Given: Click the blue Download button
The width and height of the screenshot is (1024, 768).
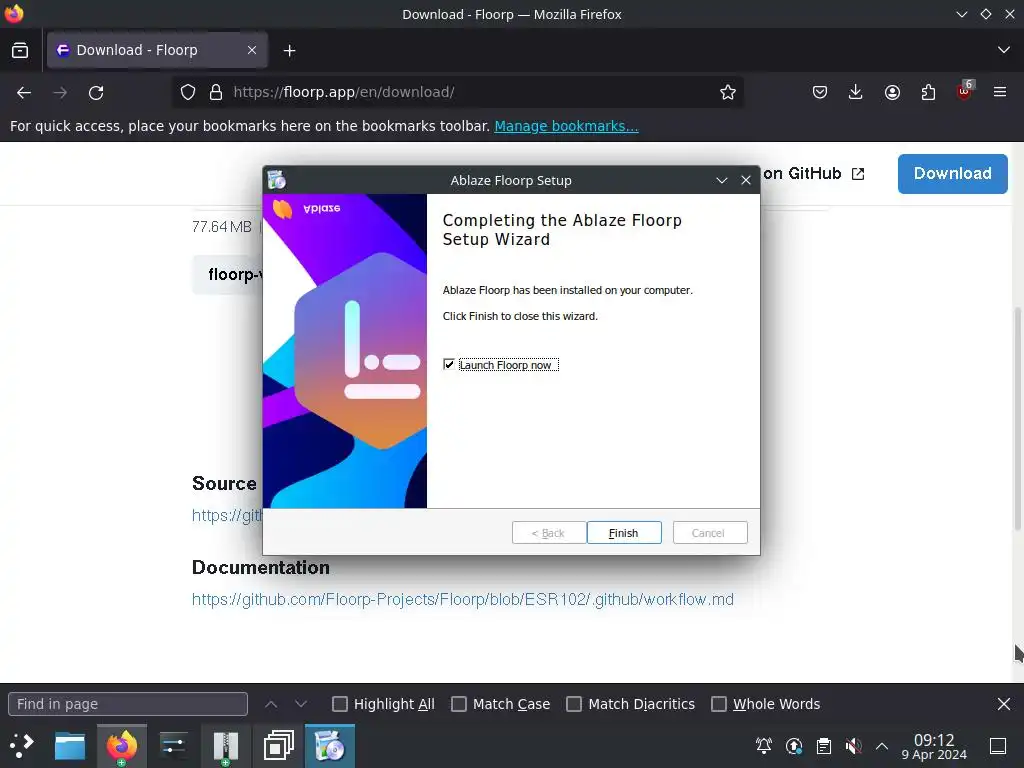Looking at the screenshot, I should coord(952,174).
